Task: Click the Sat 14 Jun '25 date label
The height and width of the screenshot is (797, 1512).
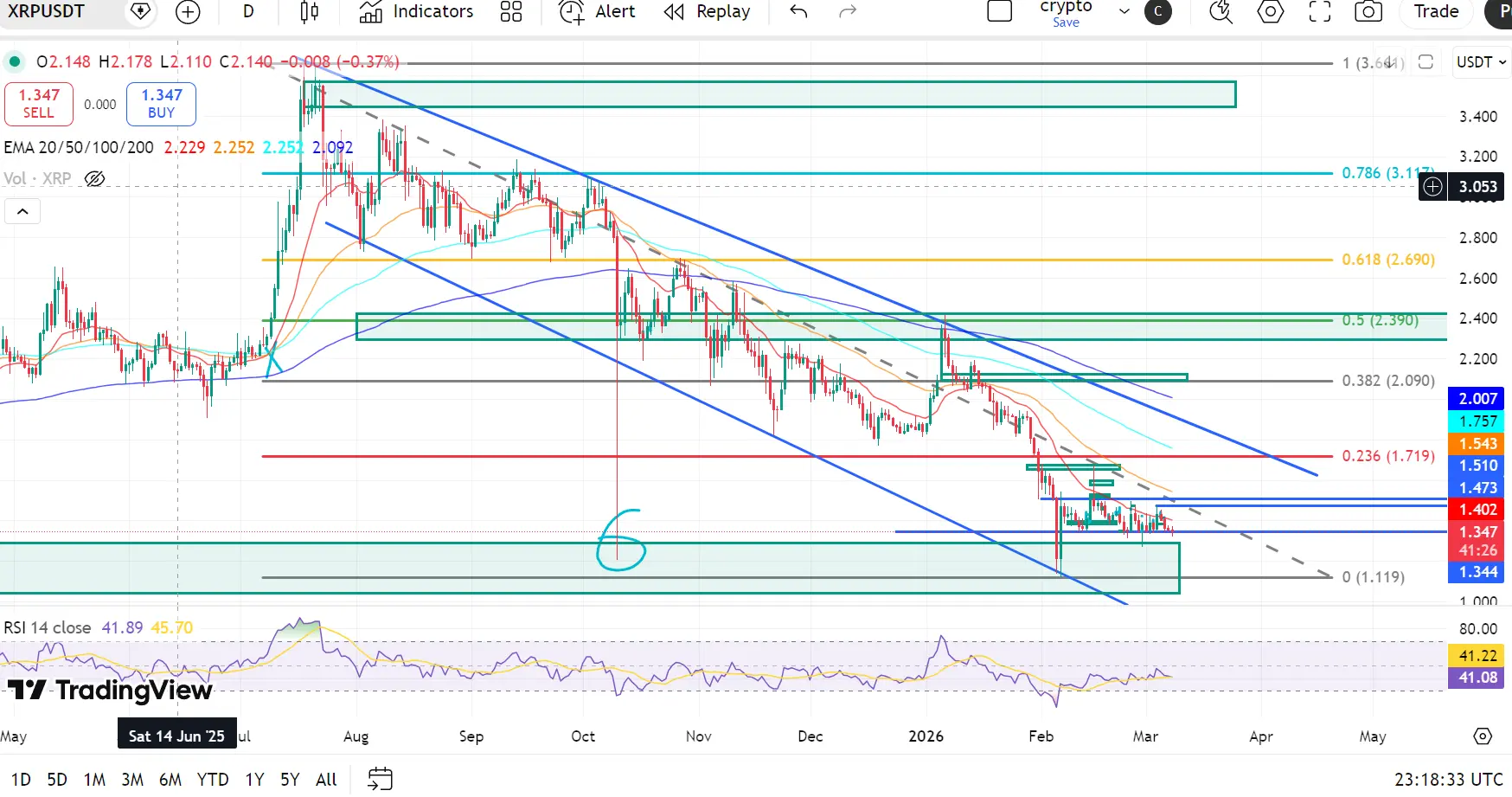Action: click(x=176, y=736)
